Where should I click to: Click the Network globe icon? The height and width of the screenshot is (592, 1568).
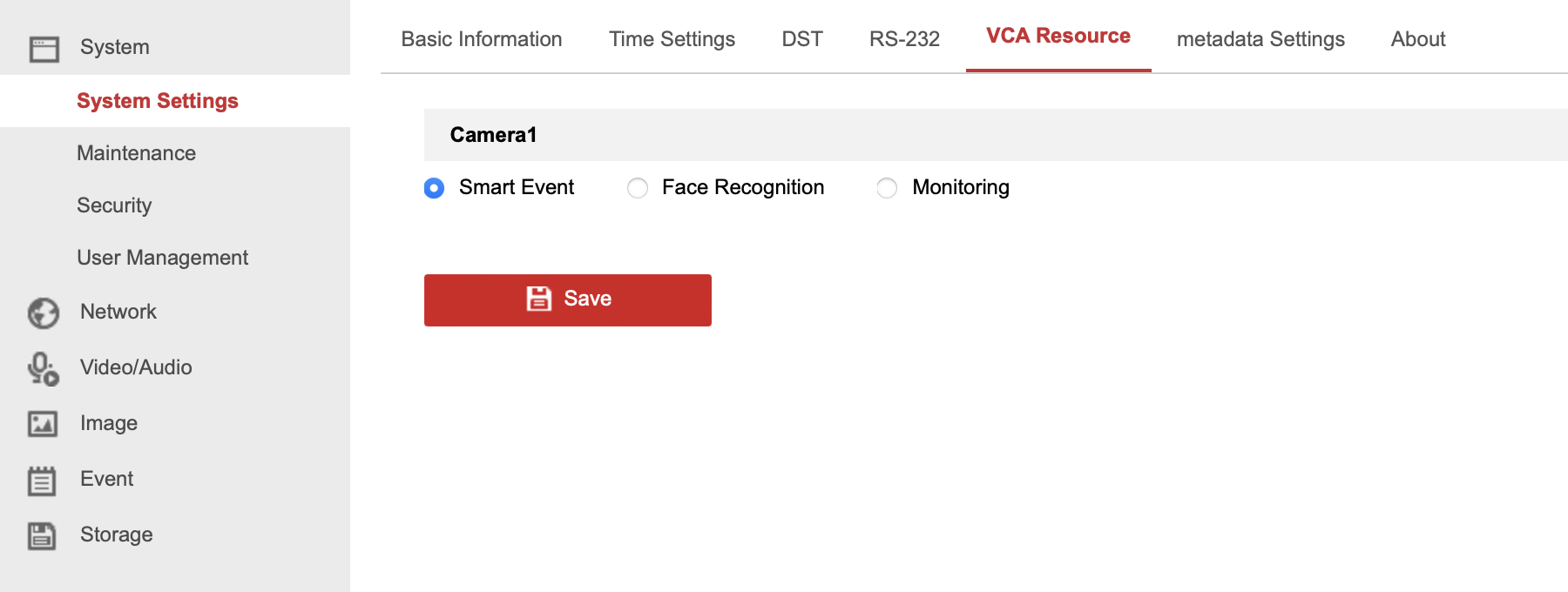coord(44,313)
